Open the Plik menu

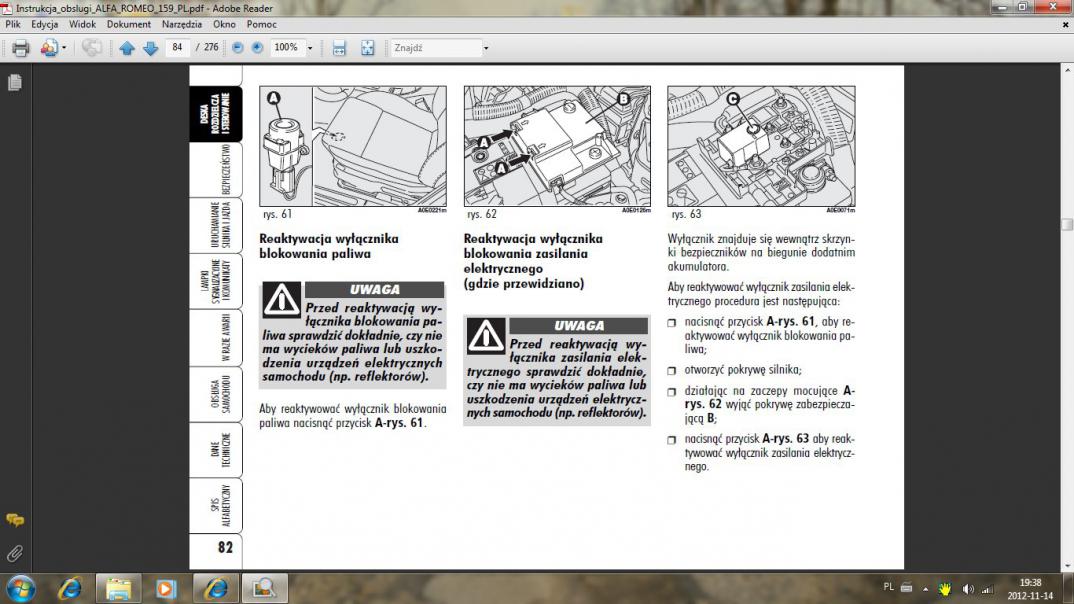pos(13,24)
